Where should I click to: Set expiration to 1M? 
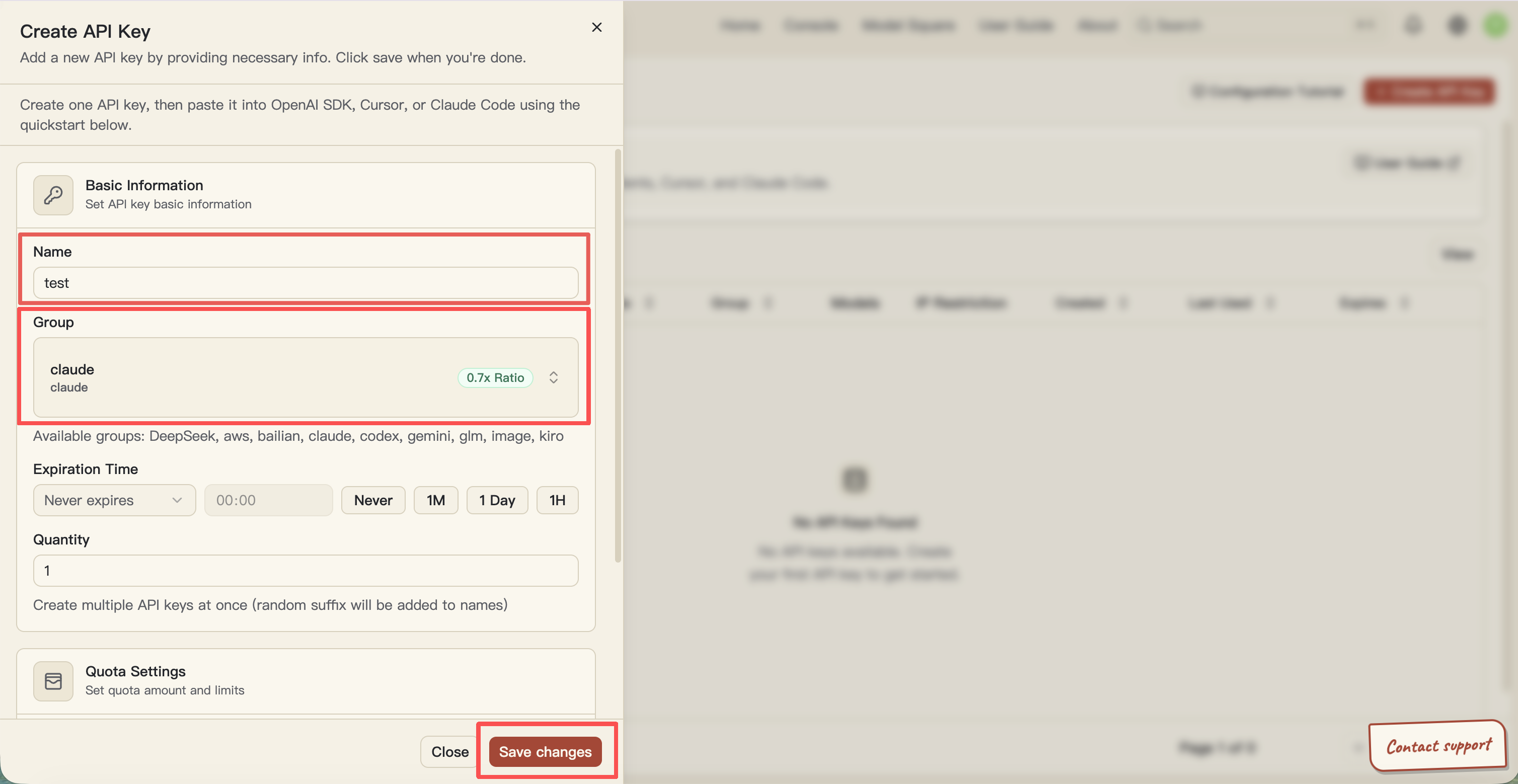(435, 500)
